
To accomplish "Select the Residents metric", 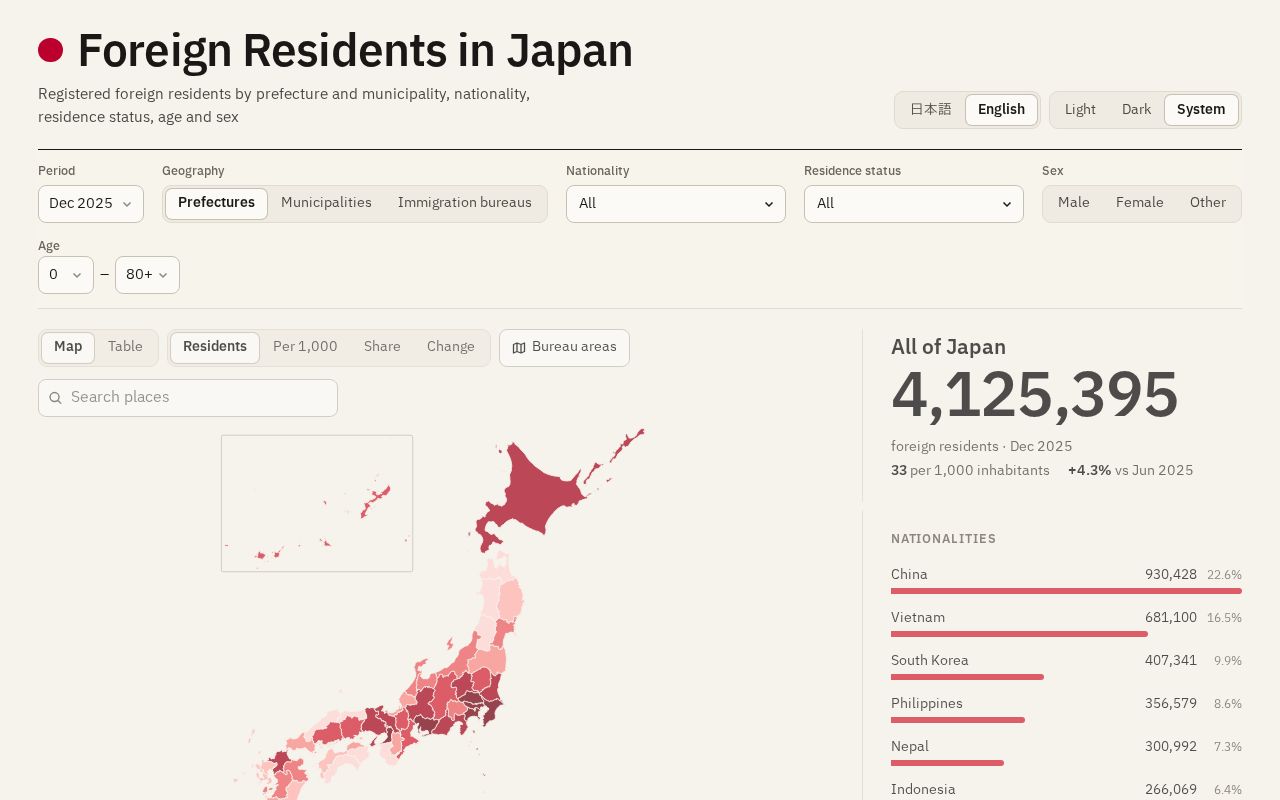I will pos(215,347).
